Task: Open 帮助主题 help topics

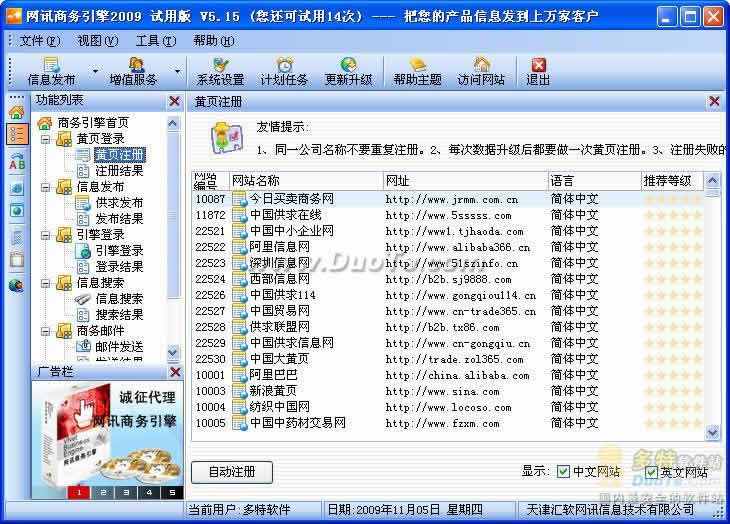Action: 418,72
